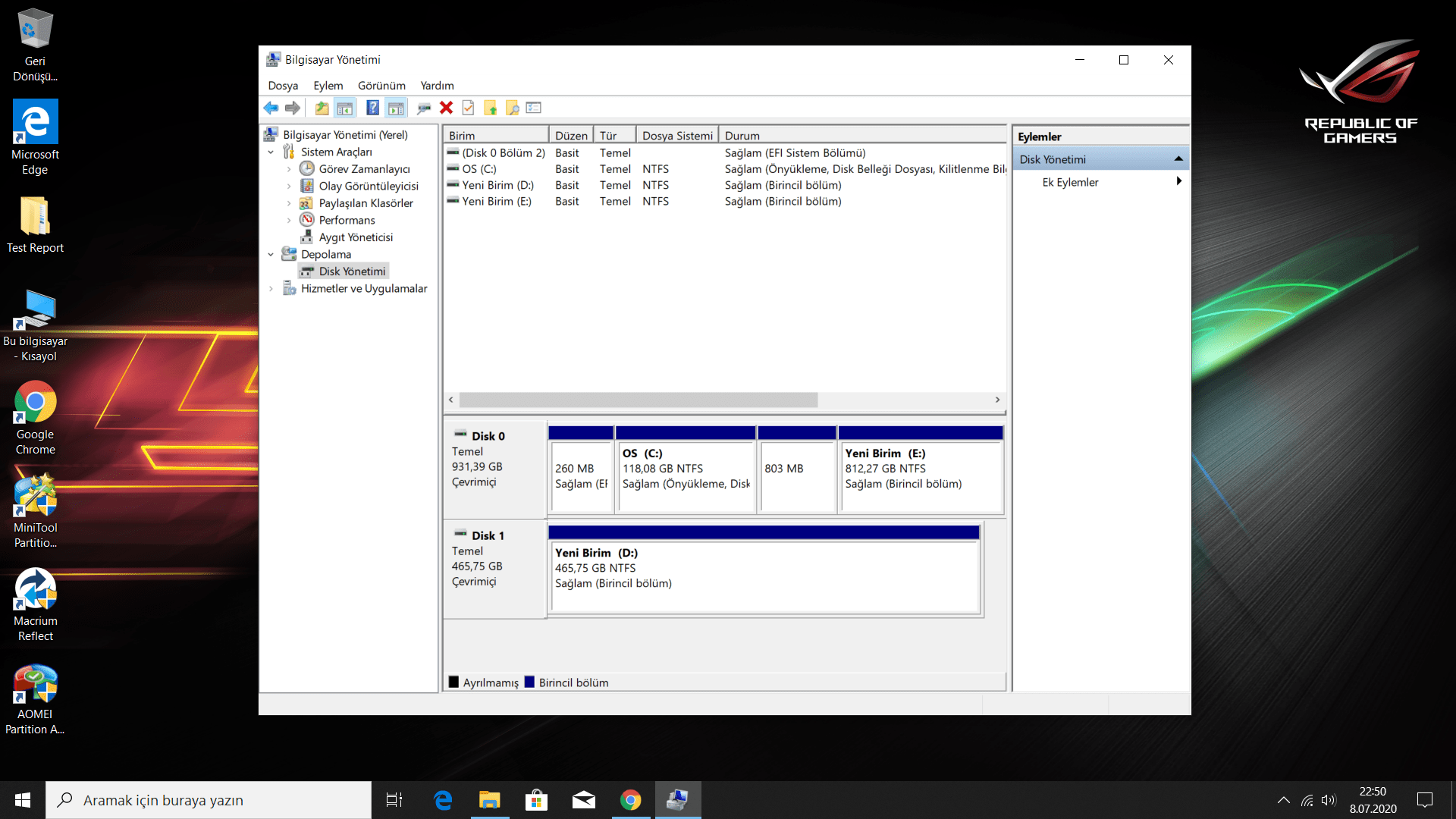Expand the Hizmetler ve Uygulamalar node

(x=271, y=289)
